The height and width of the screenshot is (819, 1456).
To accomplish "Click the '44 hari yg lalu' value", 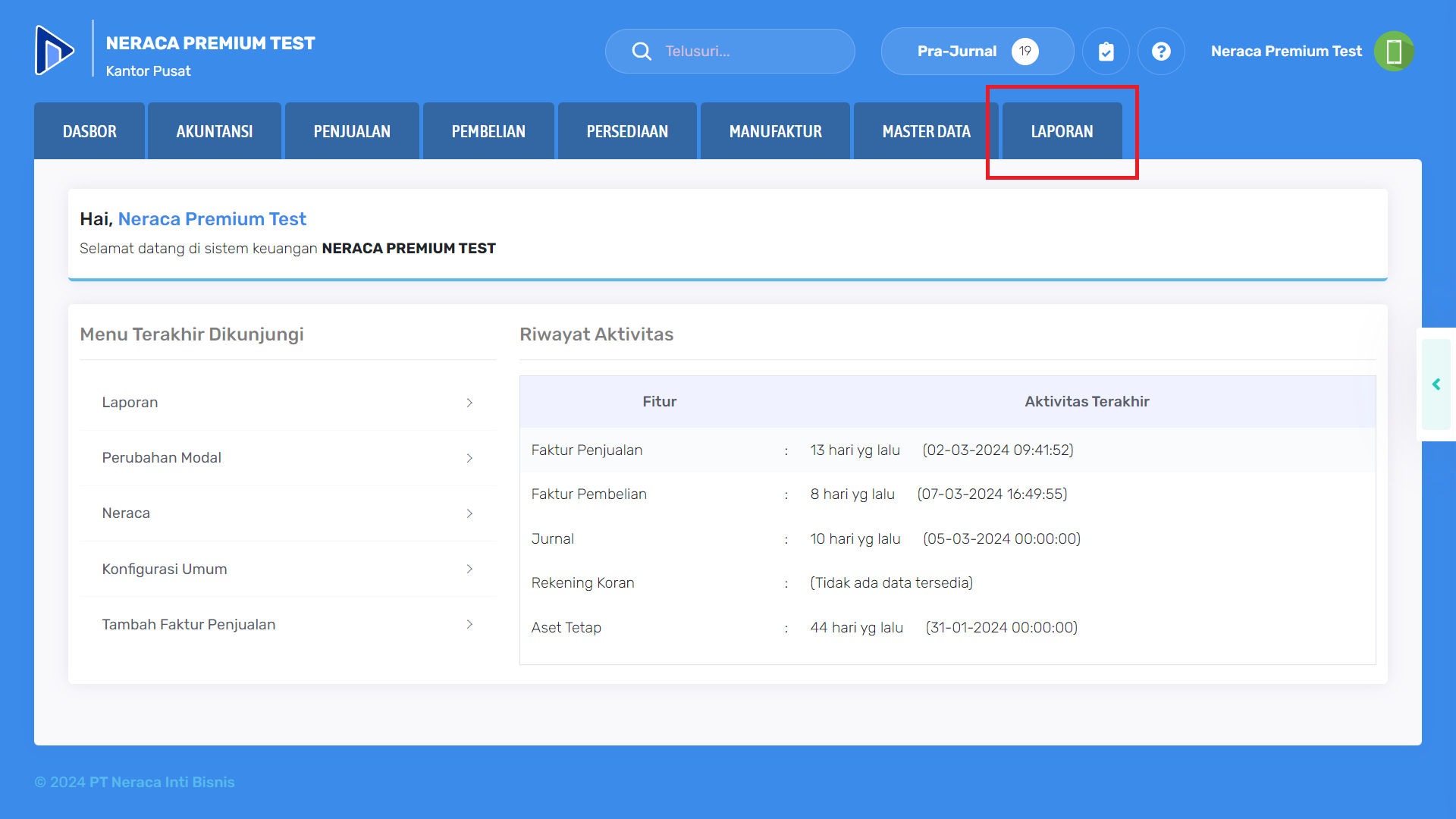I will (x=856, y=627).
